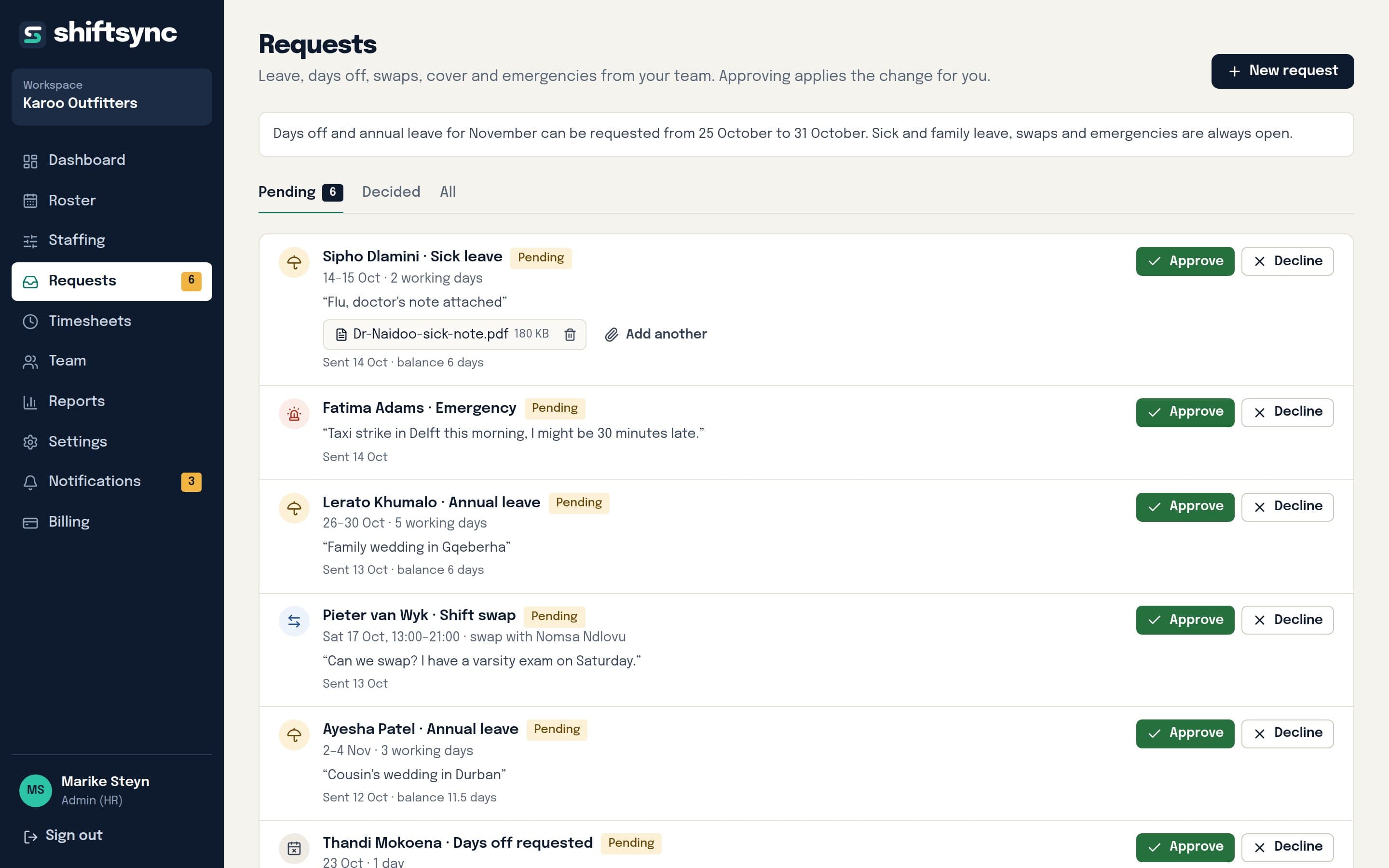
Task: Click the Requests badge showing 6
Action: point(191,281)
